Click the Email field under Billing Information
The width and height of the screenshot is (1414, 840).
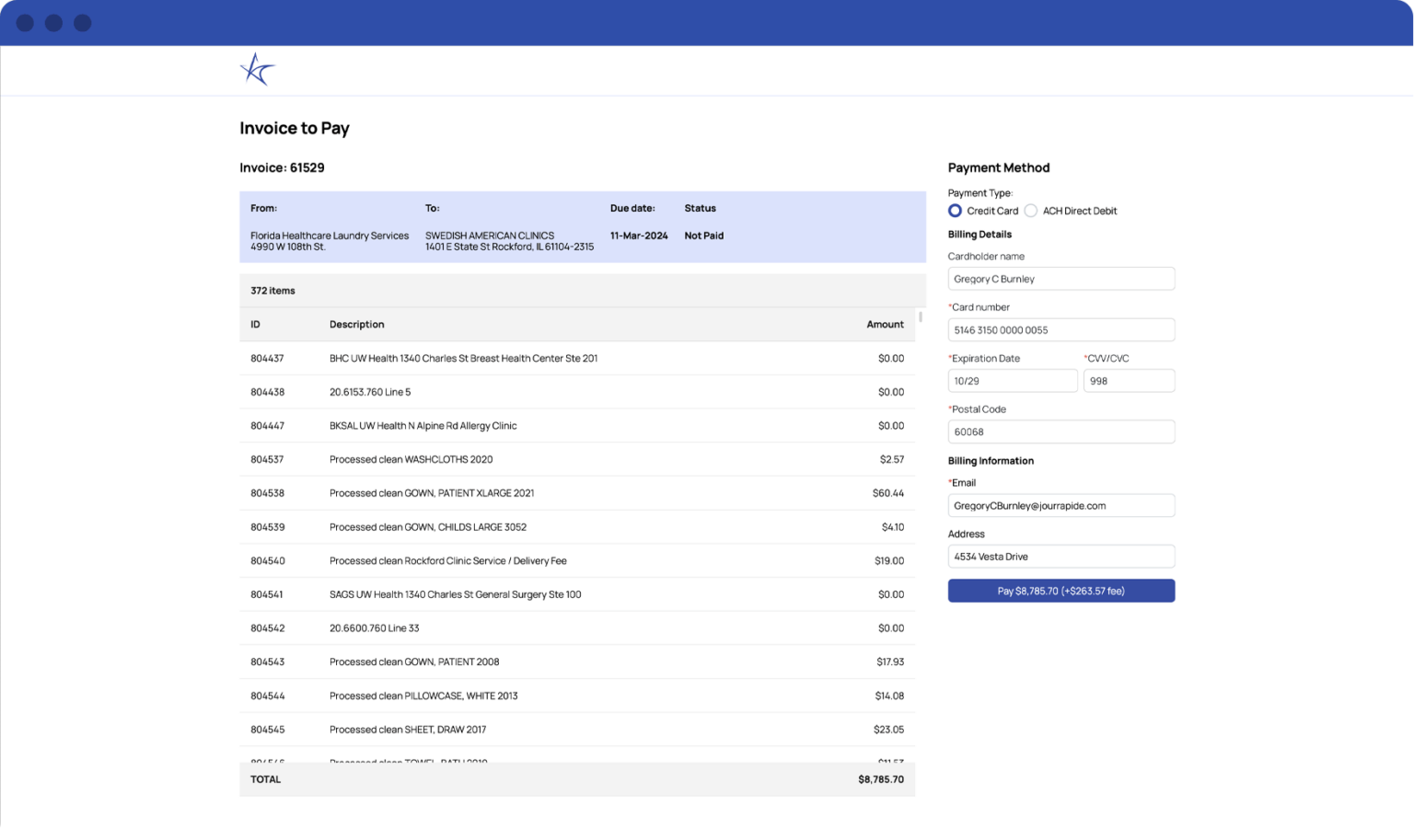click(1060, 505)
